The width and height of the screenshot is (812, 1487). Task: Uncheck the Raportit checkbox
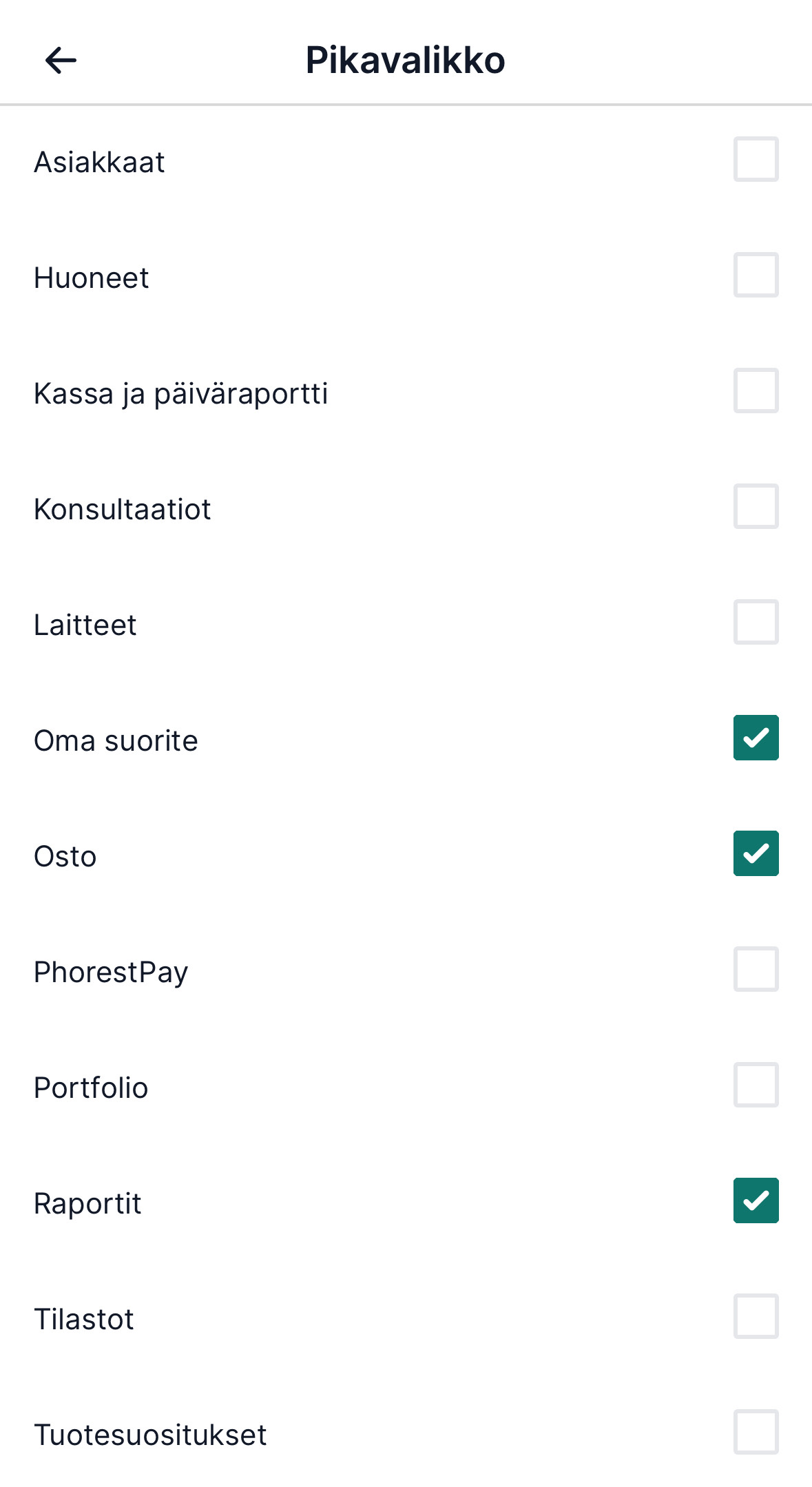pyautogui.click(x=756, y=1200)
